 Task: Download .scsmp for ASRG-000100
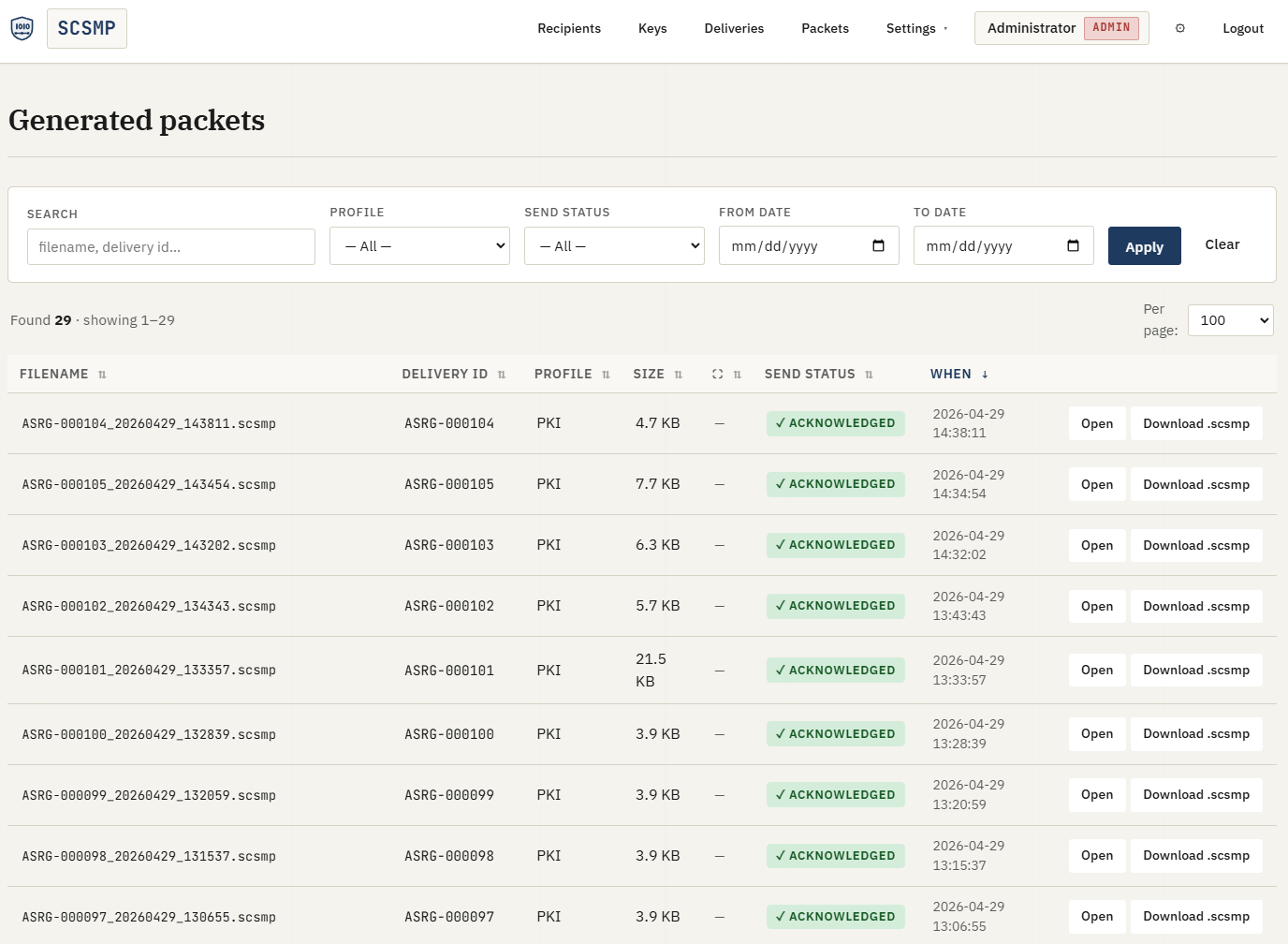[x=1196, y=734]
